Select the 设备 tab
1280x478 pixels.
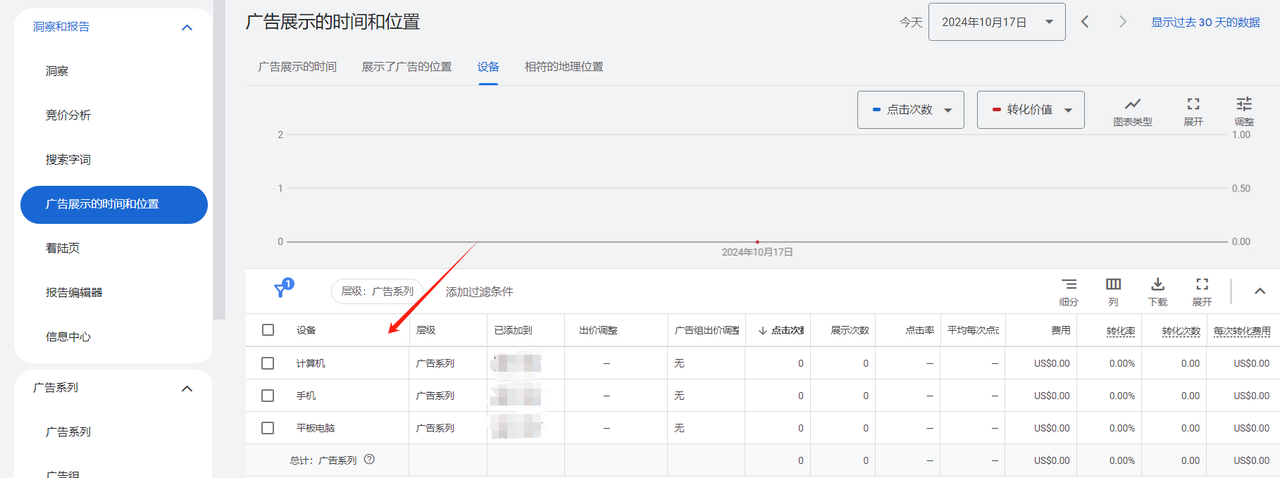pyautogui.click(x=488, y=67)
